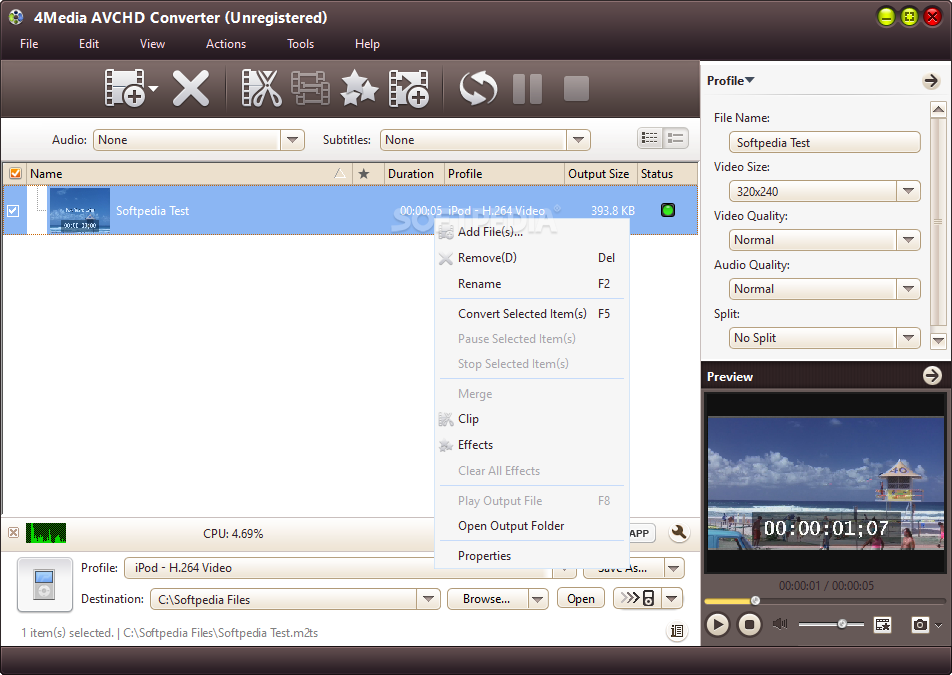This screenshot has height=675, width=952.
Task: Open the Subtitles dropdown
Action: [578, 140]
